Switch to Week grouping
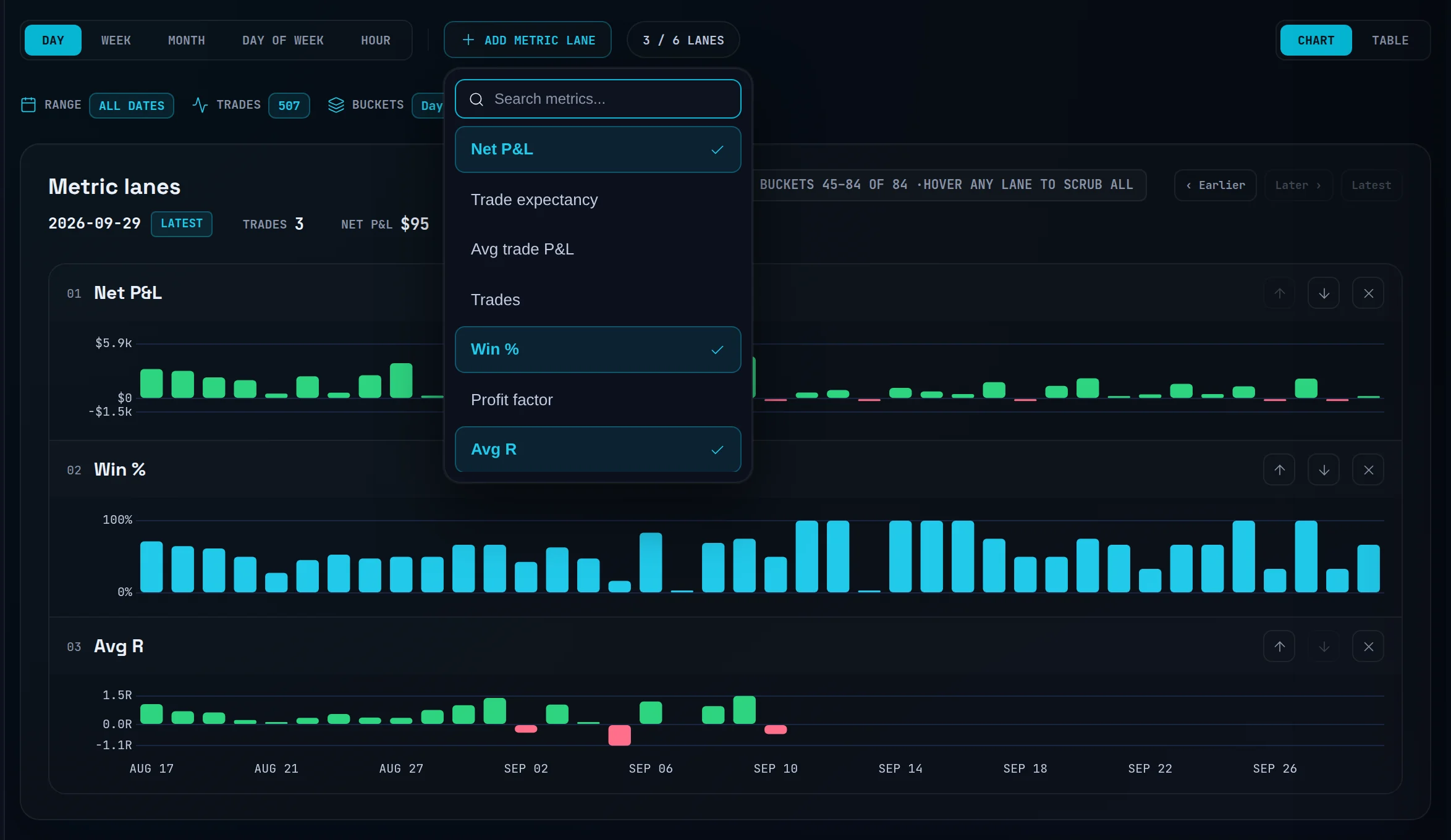1451x840 pixels. [x=116, y=40]
